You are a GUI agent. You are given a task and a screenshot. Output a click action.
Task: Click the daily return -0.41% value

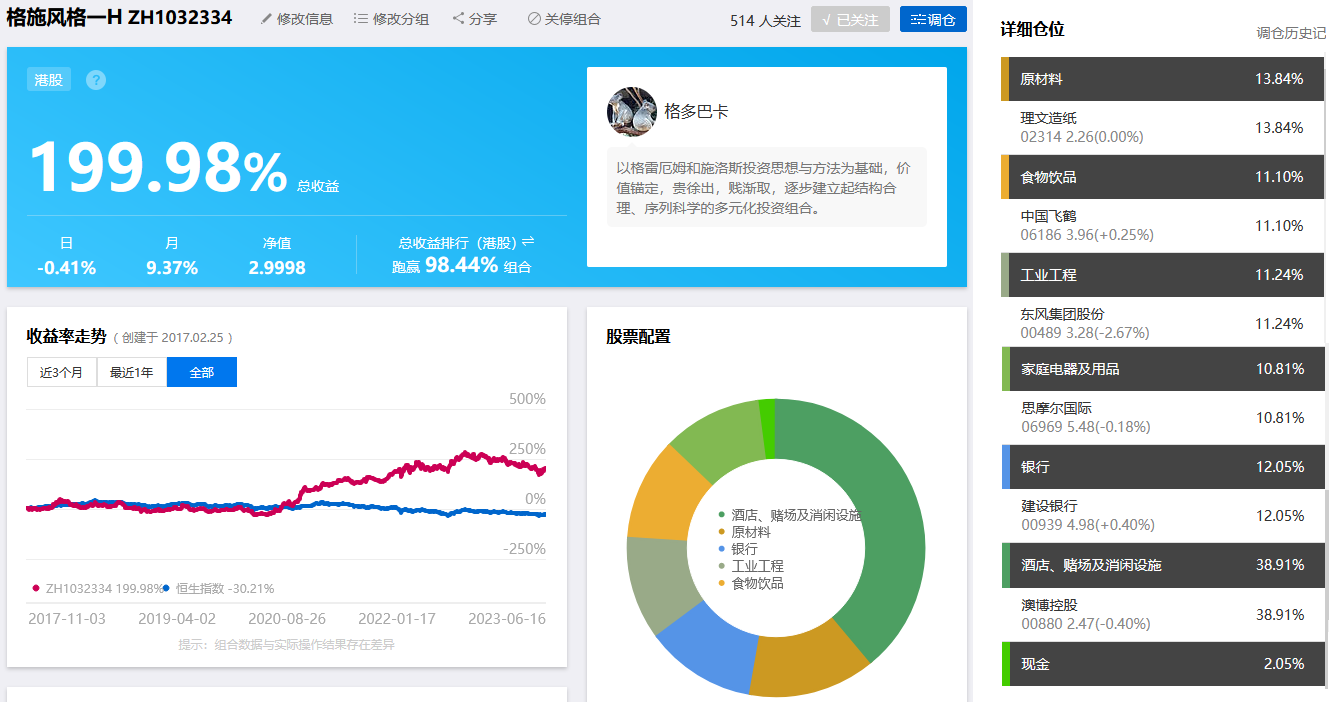66,267
